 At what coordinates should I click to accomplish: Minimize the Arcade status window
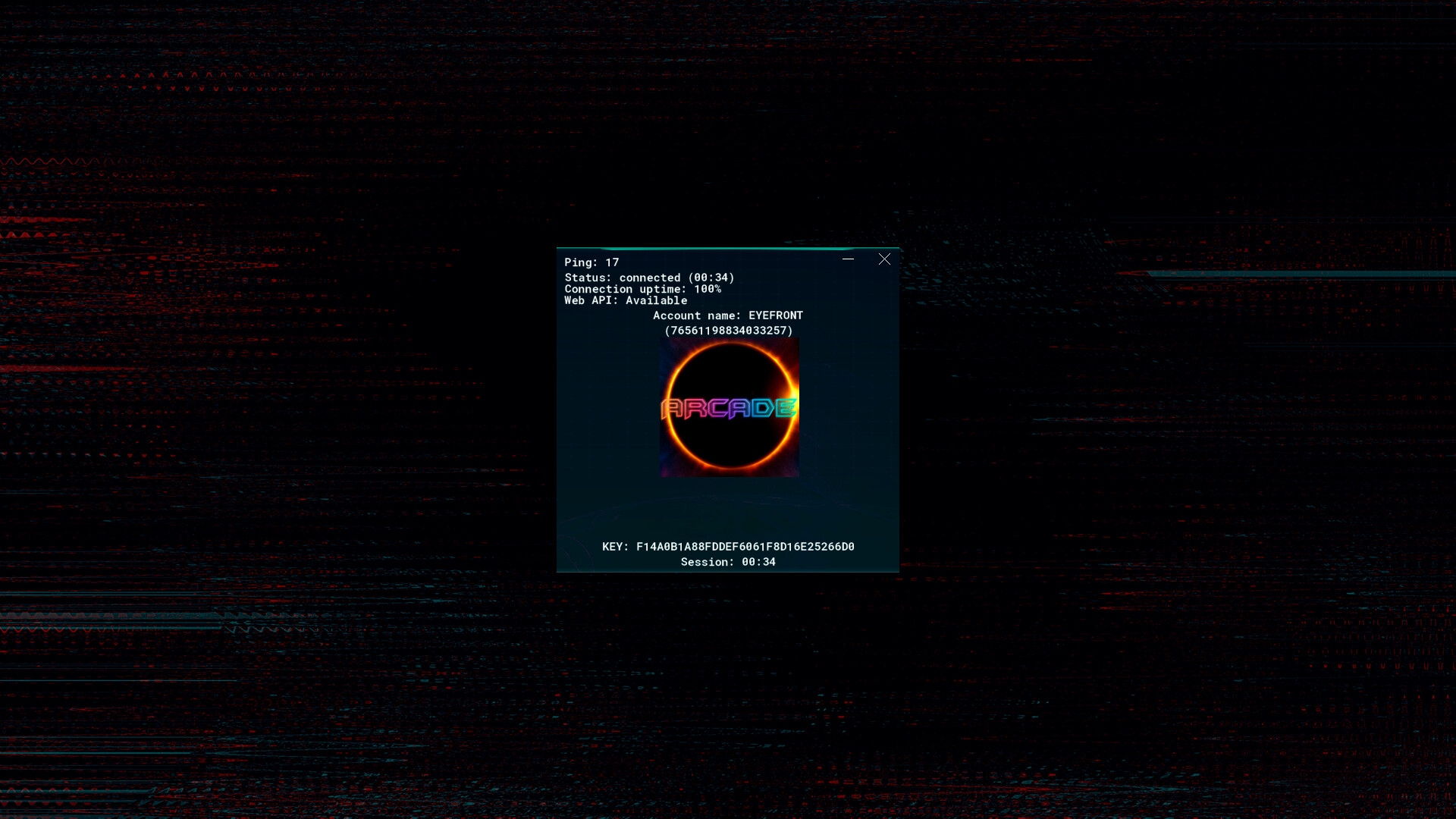(x=848, y=259)
